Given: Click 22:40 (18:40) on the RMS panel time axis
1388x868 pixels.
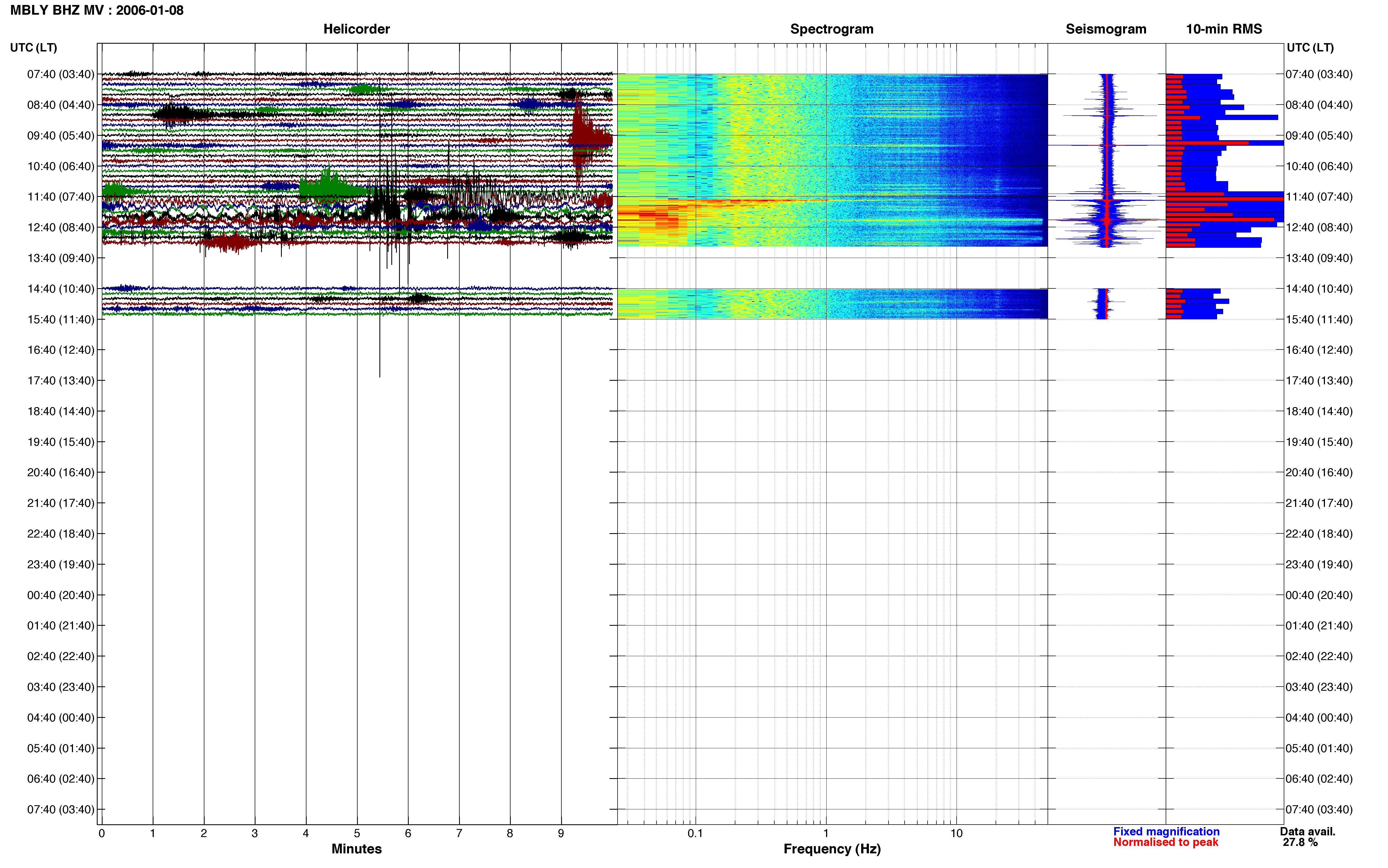Looking at the screenshot, I should [x=1319, y=534].
